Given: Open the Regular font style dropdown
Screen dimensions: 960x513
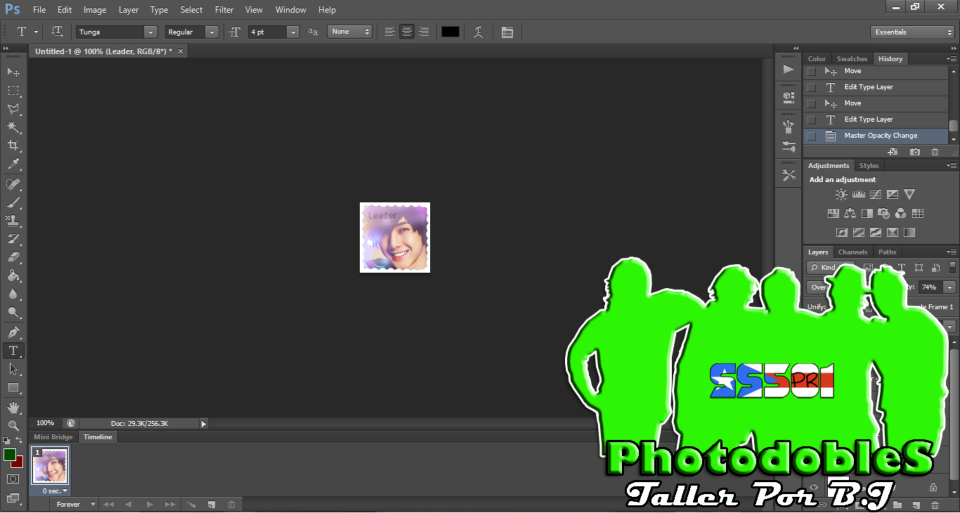Looking at the screenshot, I should coord(212,32).
